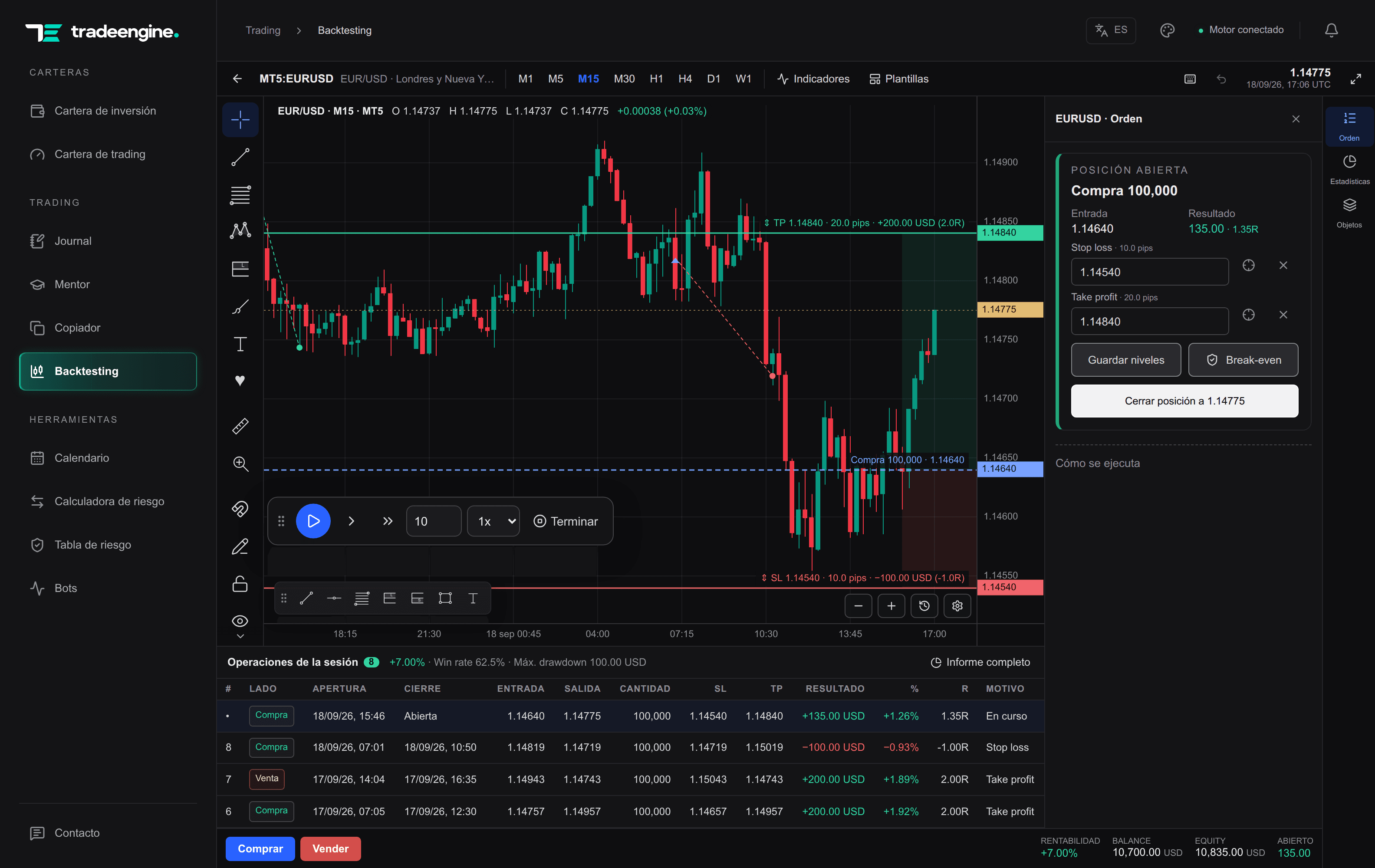Image resolution: width=1375 pixels, height=868 pixels.
Task: Open the theme palette icon
Action: click(1167, 30)
